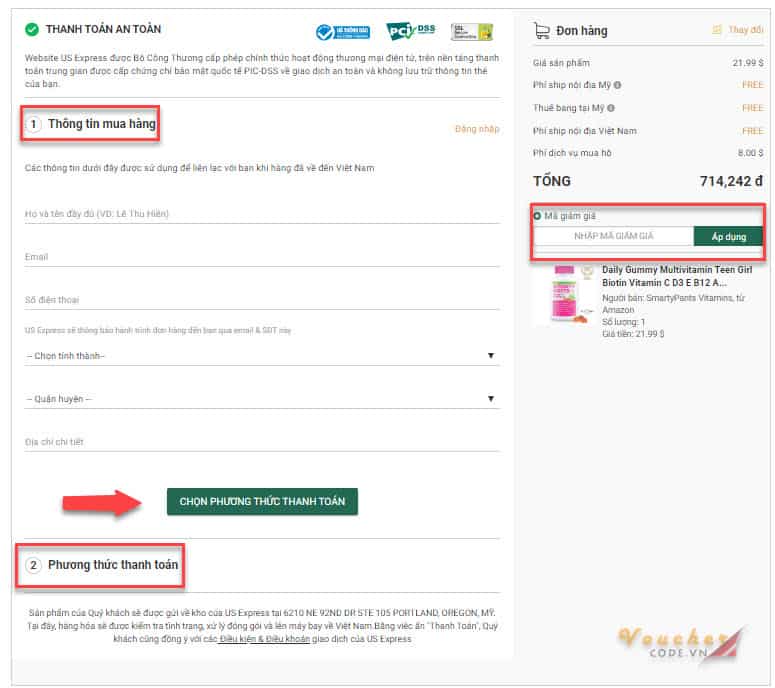Image resolution: width=775 pixels, height=688 pixels.
Task: Click the Áp dụng coupon button
Action: pyautogui.click(x=729, y=236)
